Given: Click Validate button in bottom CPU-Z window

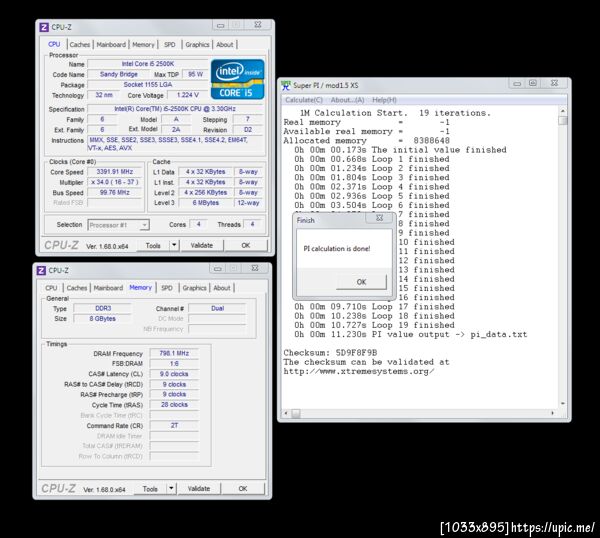Looking at the screenshot, I should point(199,489).
